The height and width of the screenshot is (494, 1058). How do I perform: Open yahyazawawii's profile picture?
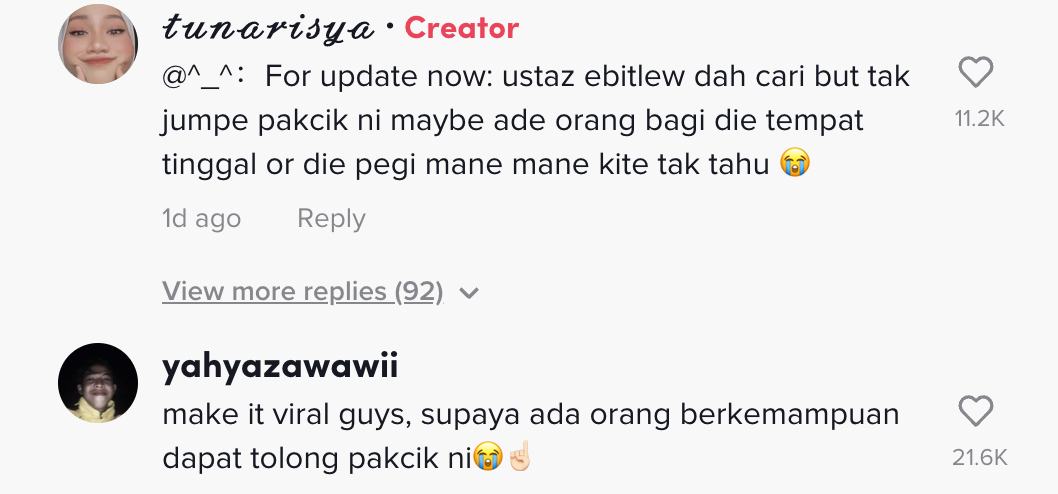pyautogui.click(x=98, y=383)
